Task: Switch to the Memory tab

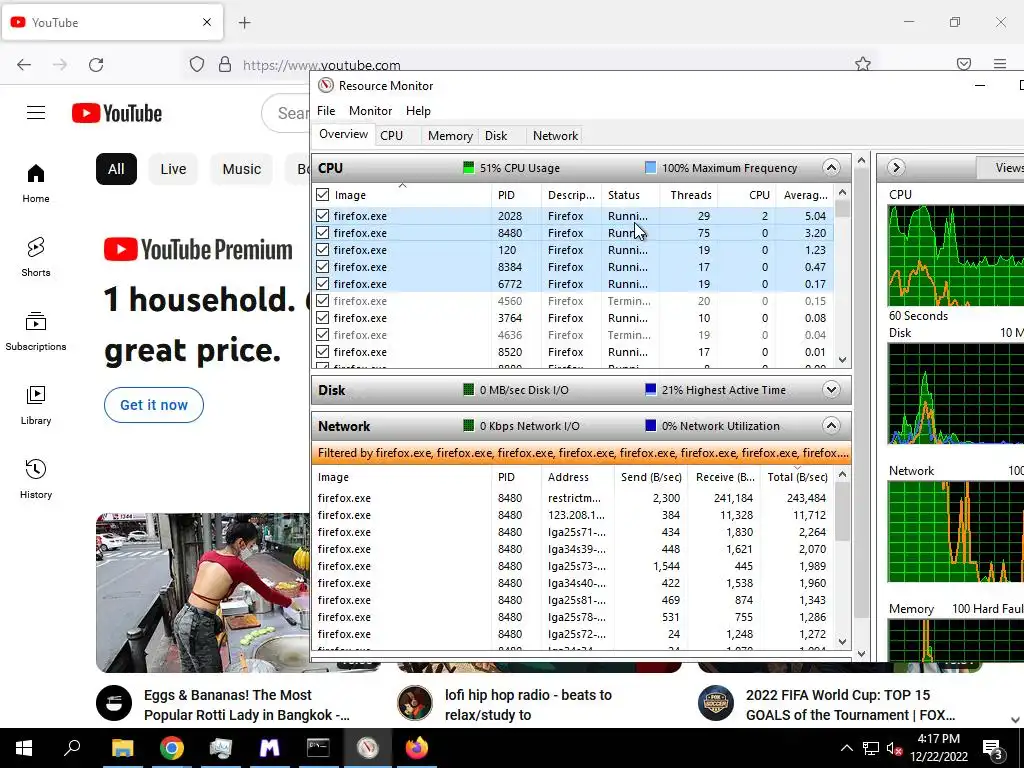Action: click(x=450, y=136)
